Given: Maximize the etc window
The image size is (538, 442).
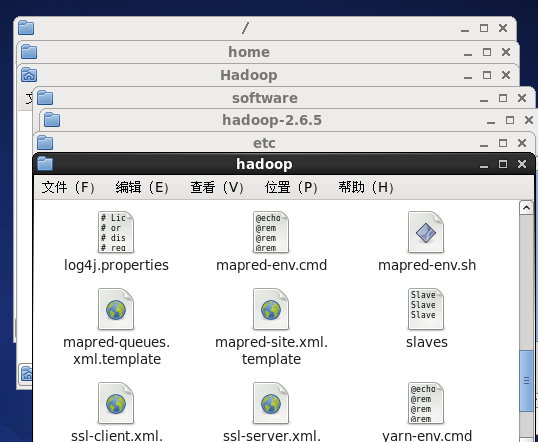Looking at the screenshot, I should coord(503,143).
